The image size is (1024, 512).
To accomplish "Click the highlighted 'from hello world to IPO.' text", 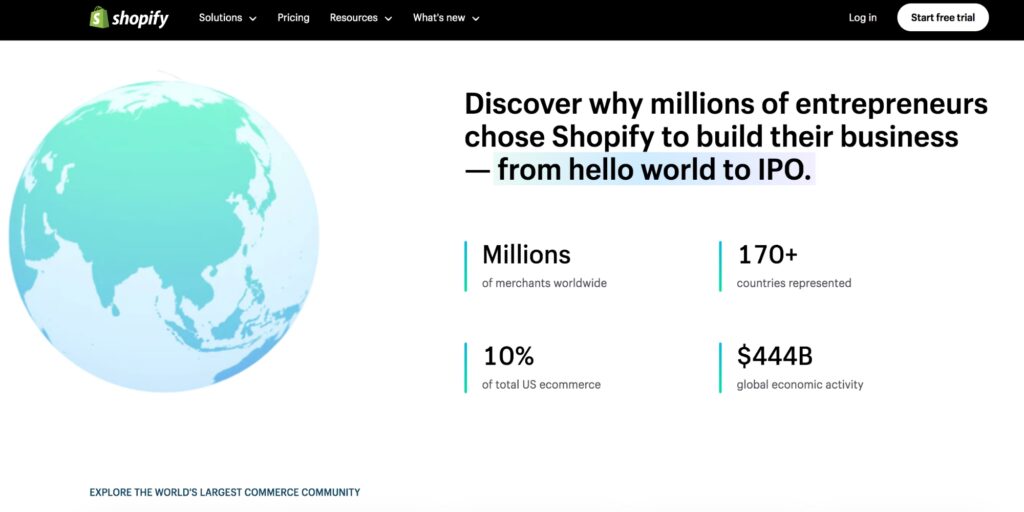I will coord(654,170).
